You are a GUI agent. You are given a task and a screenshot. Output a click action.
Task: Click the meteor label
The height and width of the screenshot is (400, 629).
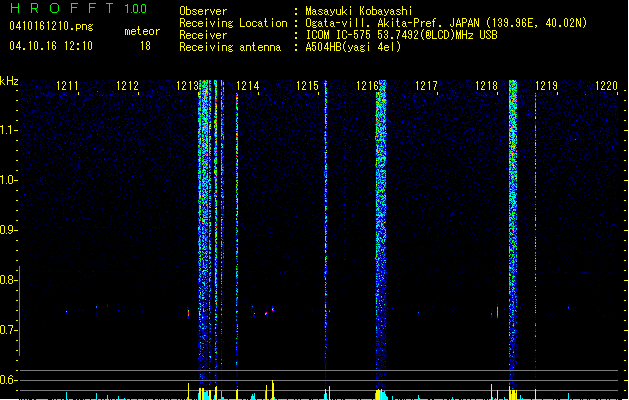(142, 31)
